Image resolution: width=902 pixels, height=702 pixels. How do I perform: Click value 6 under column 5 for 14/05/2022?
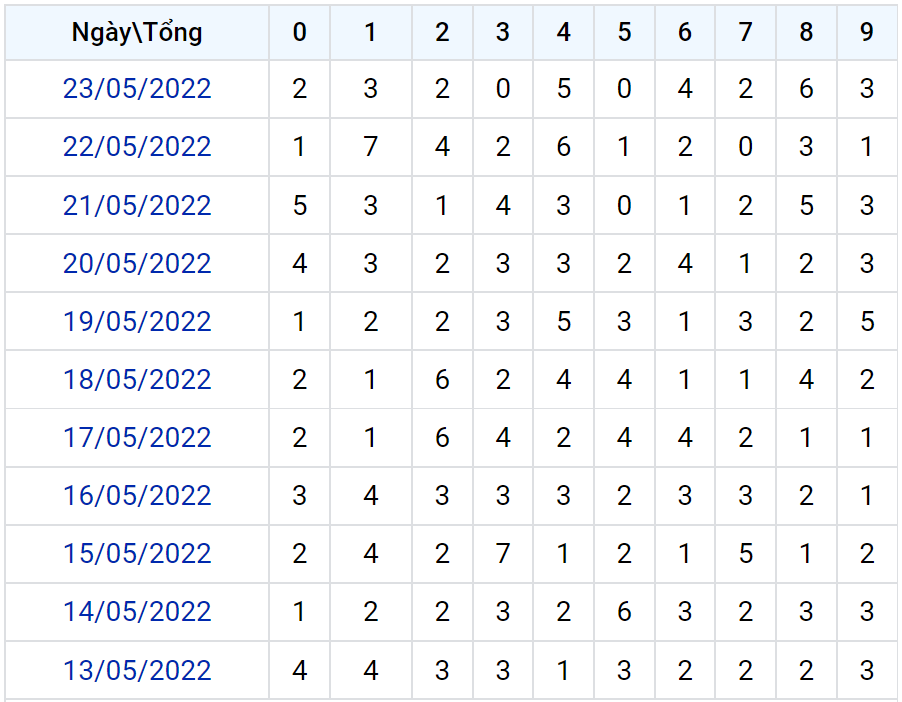pyautogui.click(x=624, y=612)
